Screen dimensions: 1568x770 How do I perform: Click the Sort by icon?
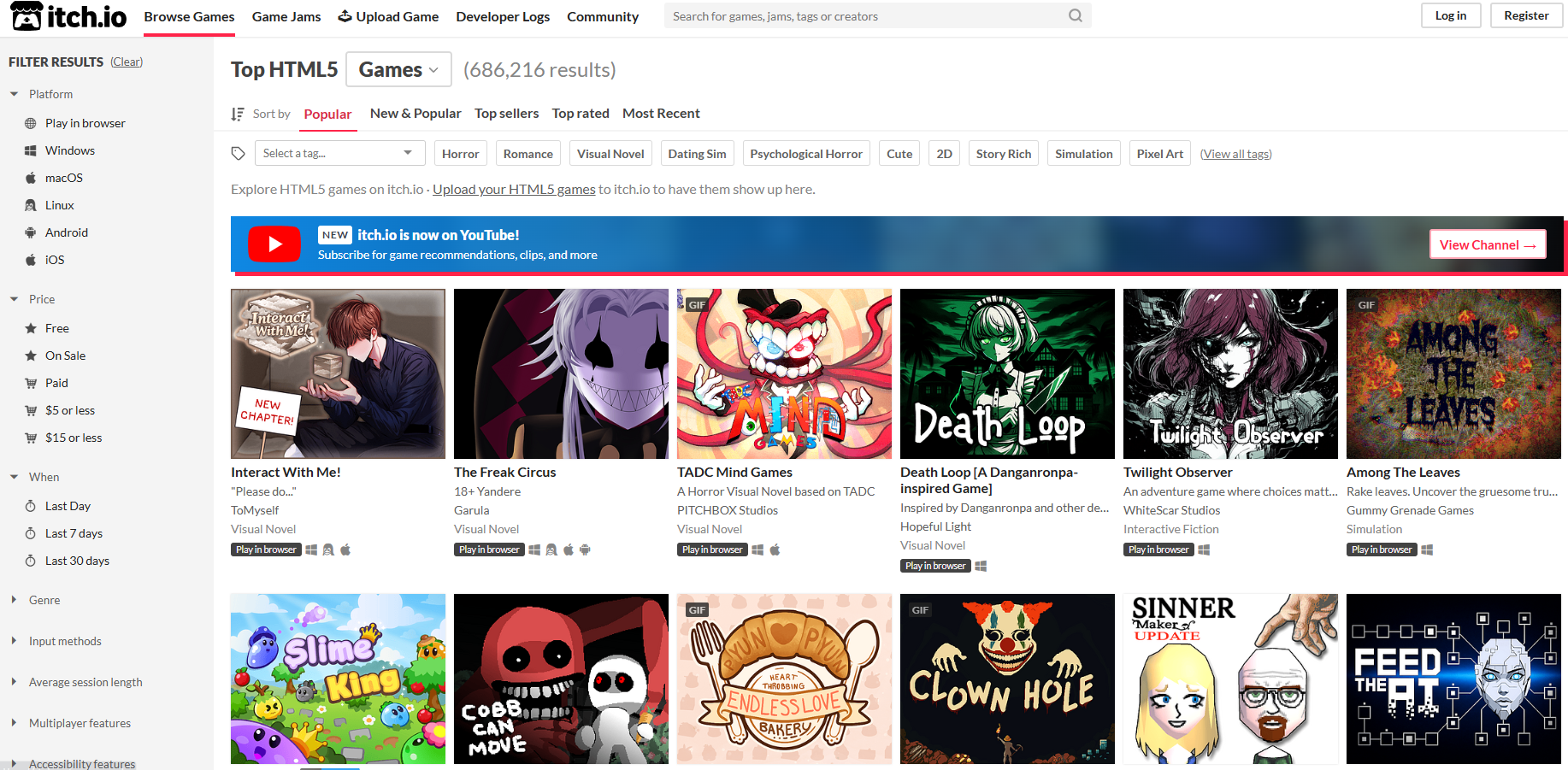coord(238,114)
